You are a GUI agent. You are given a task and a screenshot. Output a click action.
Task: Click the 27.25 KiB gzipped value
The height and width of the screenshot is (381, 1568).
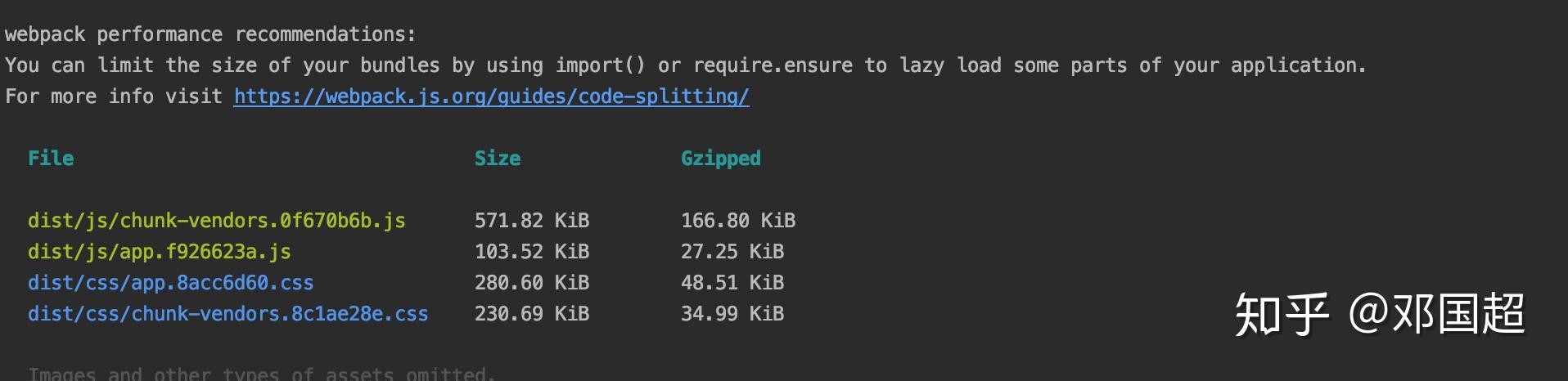click(732, 252)
